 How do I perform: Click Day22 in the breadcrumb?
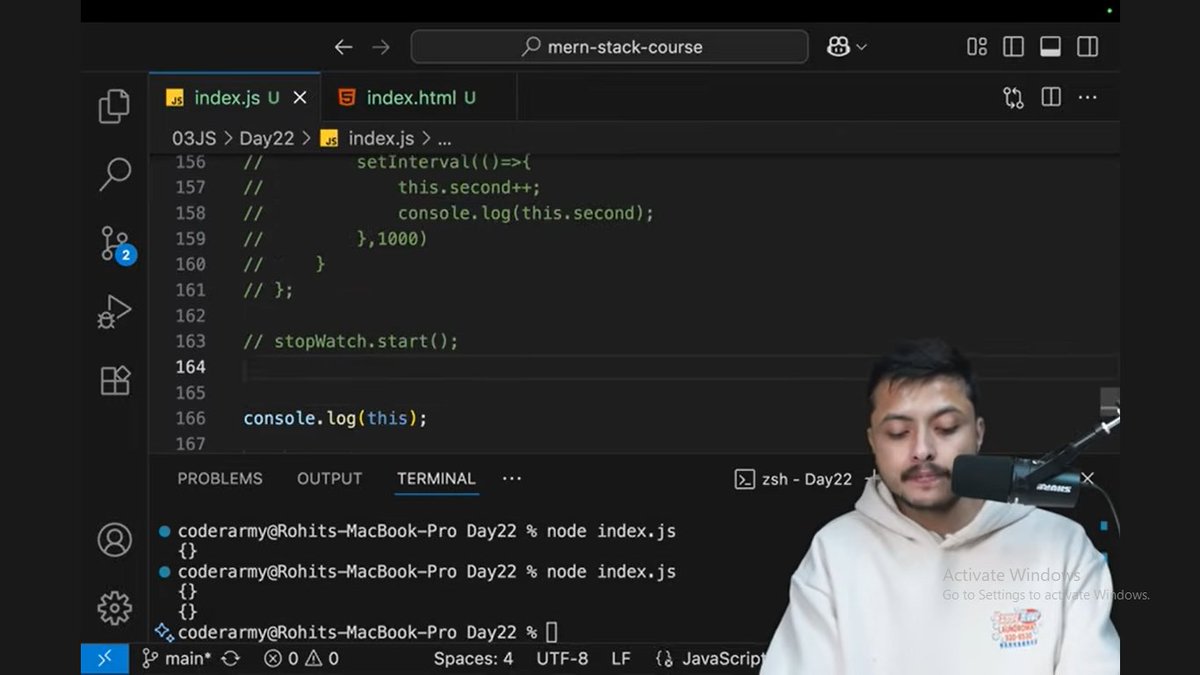click(x=267, y=139)
